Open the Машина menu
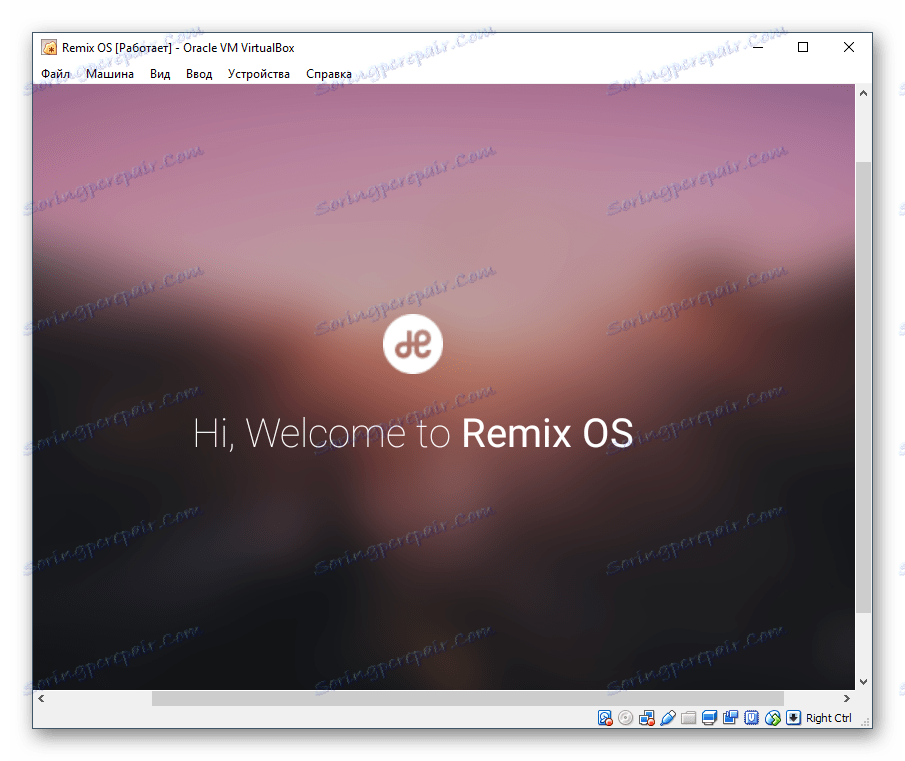 110,74
